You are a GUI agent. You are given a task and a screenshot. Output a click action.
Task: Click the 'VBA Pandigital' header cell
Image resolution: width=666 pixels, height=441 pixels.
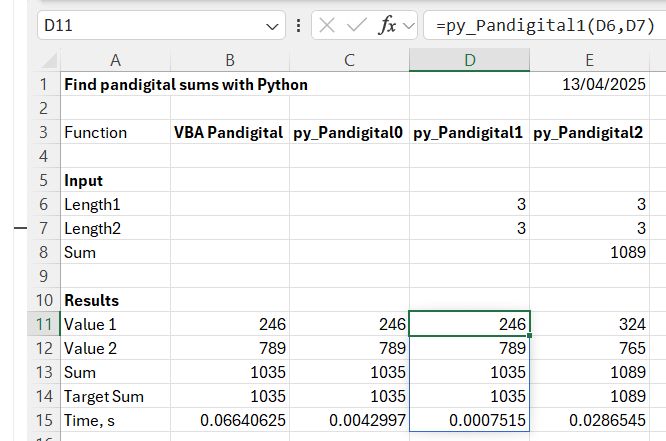point(230,132)
